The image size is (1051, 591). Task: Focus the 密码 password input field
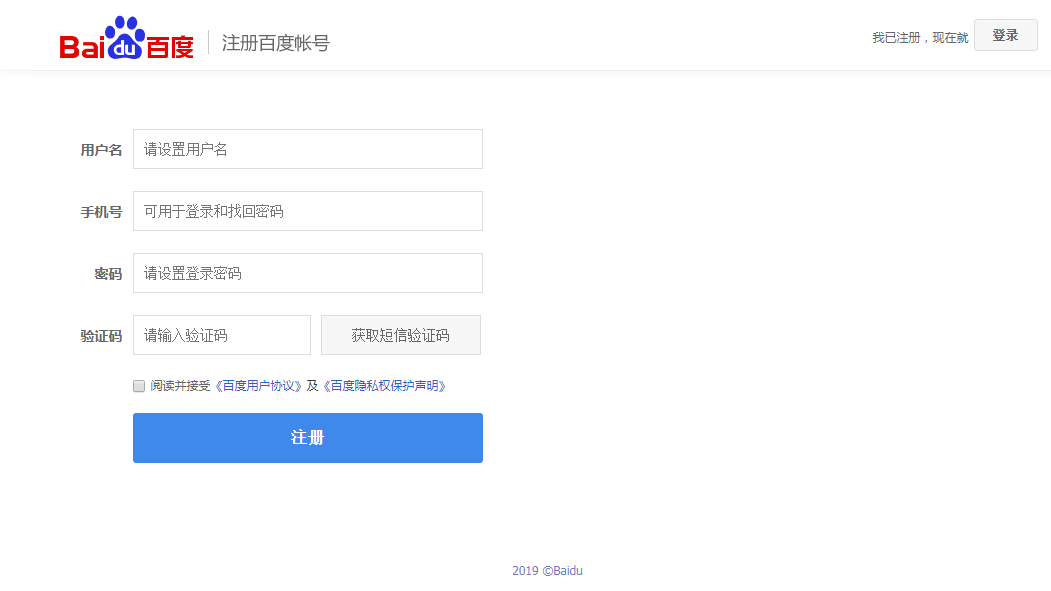pos(307,273)
